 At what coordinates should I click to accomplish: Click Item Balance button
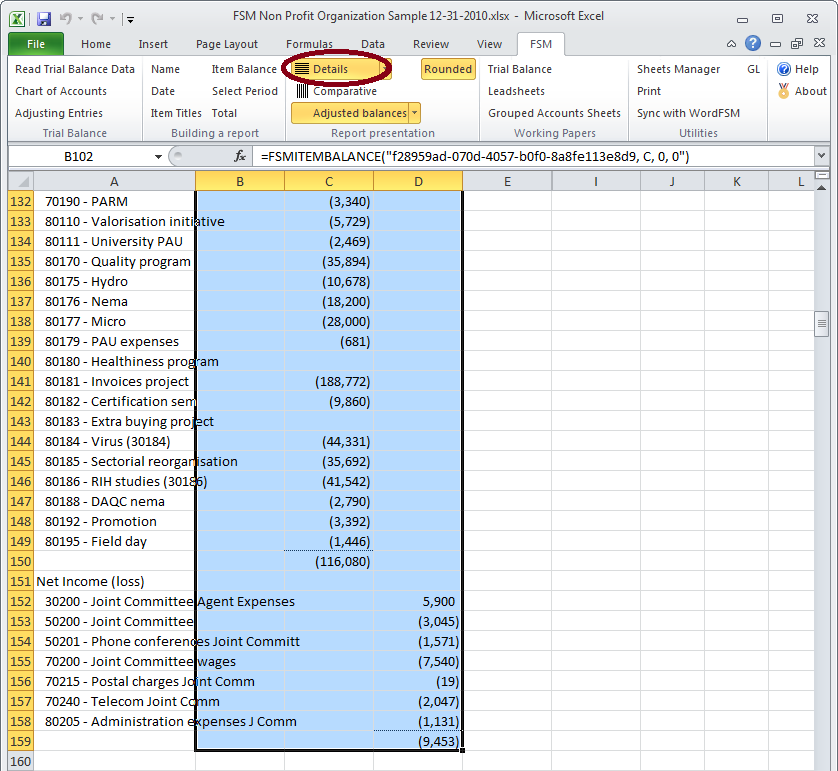pyautogui.click(x=244, y=69)
